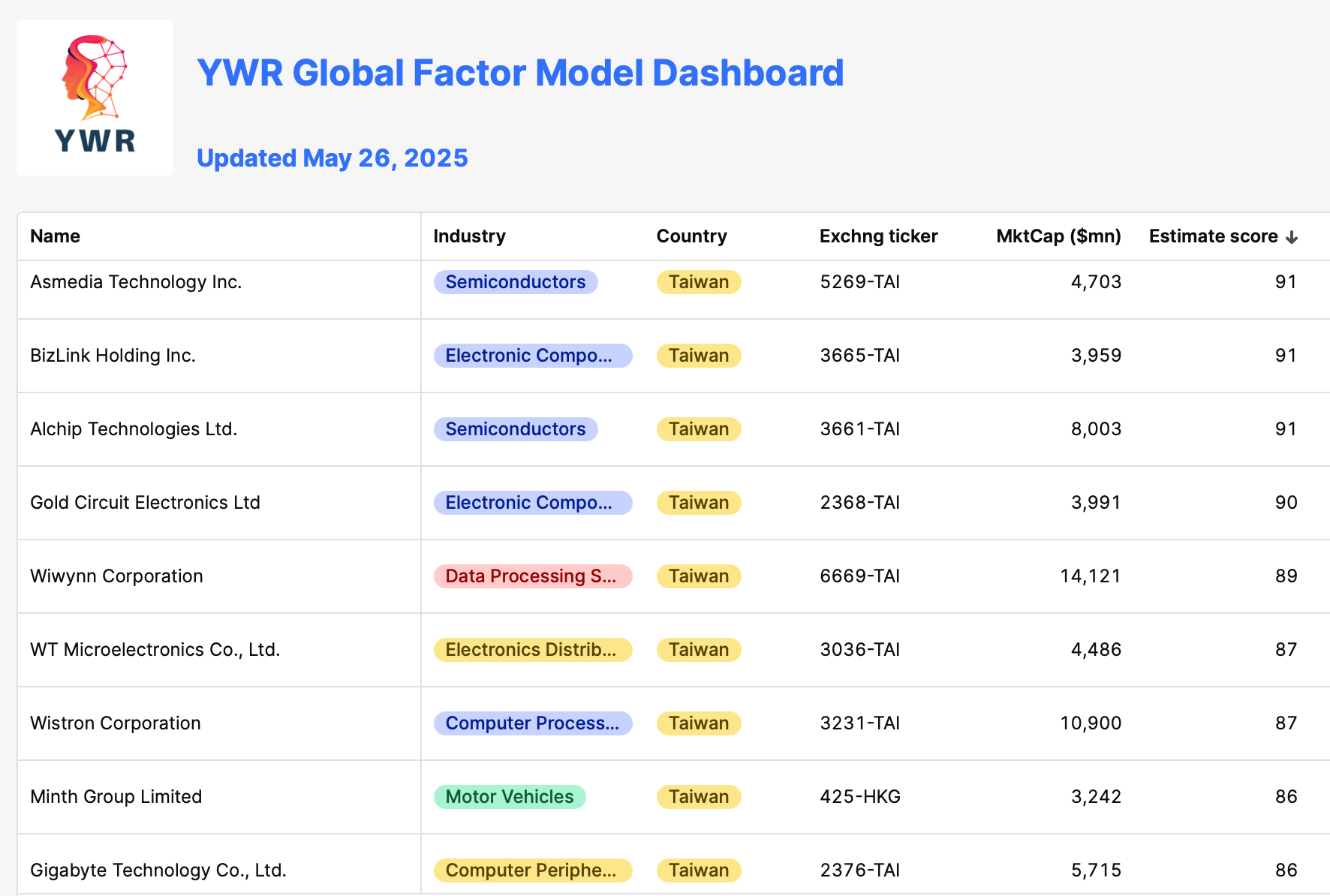Image resolution: width=1330 pixels, height=896 pixels.
Task: Sort by the Industry column header
Action: pos(469,236)
